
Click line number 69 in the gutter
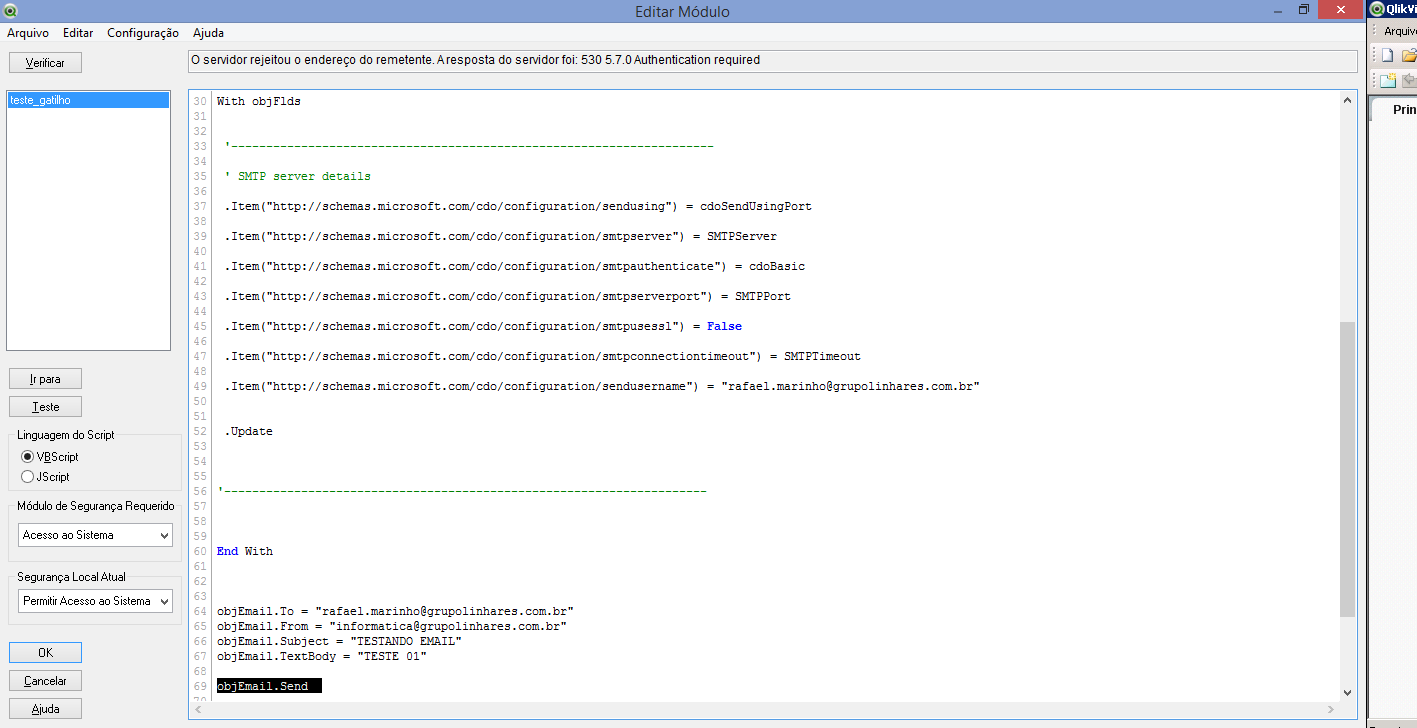pos(200,687)
